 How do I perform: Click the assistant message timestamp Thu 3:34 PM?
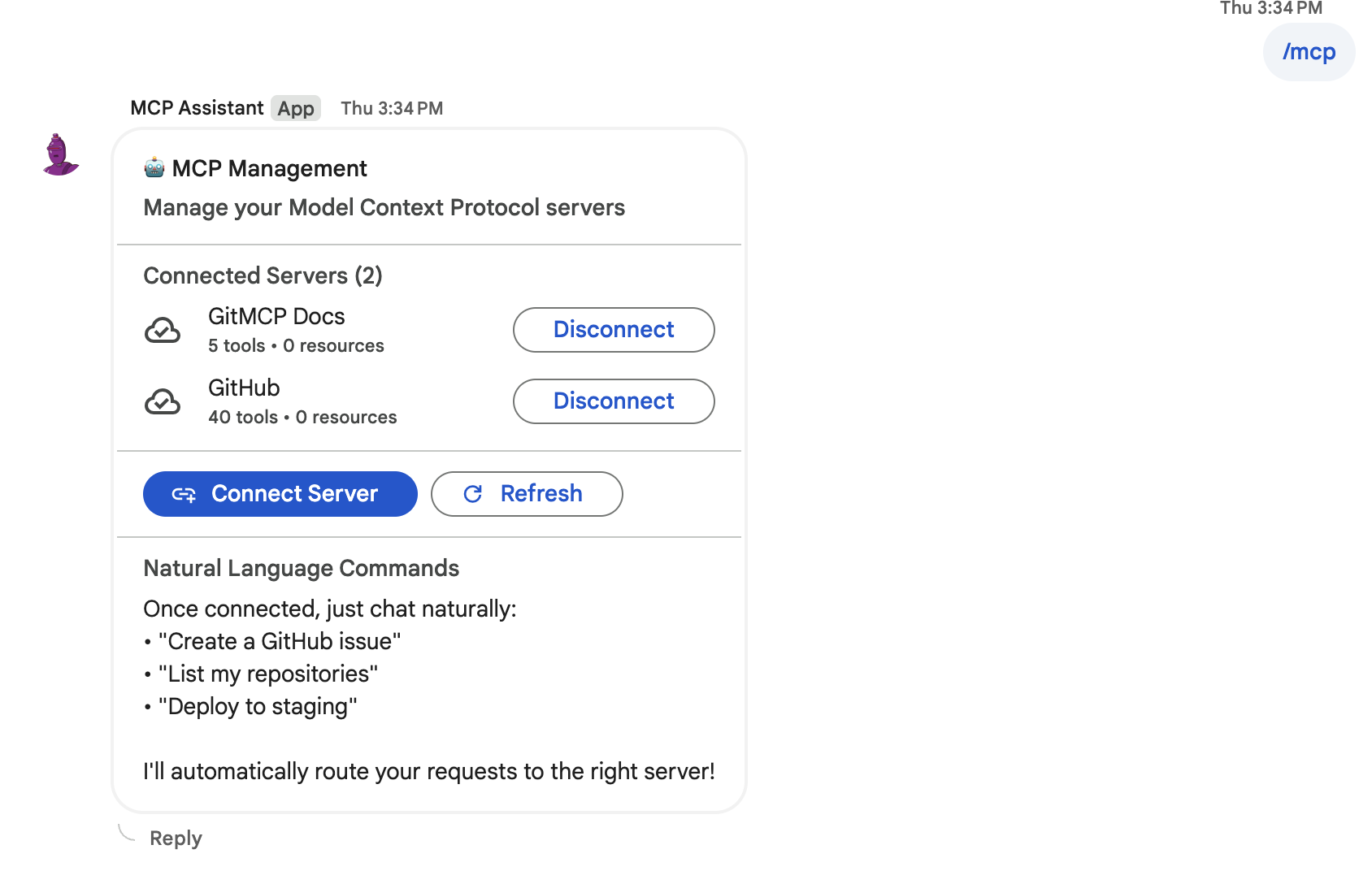392,108
